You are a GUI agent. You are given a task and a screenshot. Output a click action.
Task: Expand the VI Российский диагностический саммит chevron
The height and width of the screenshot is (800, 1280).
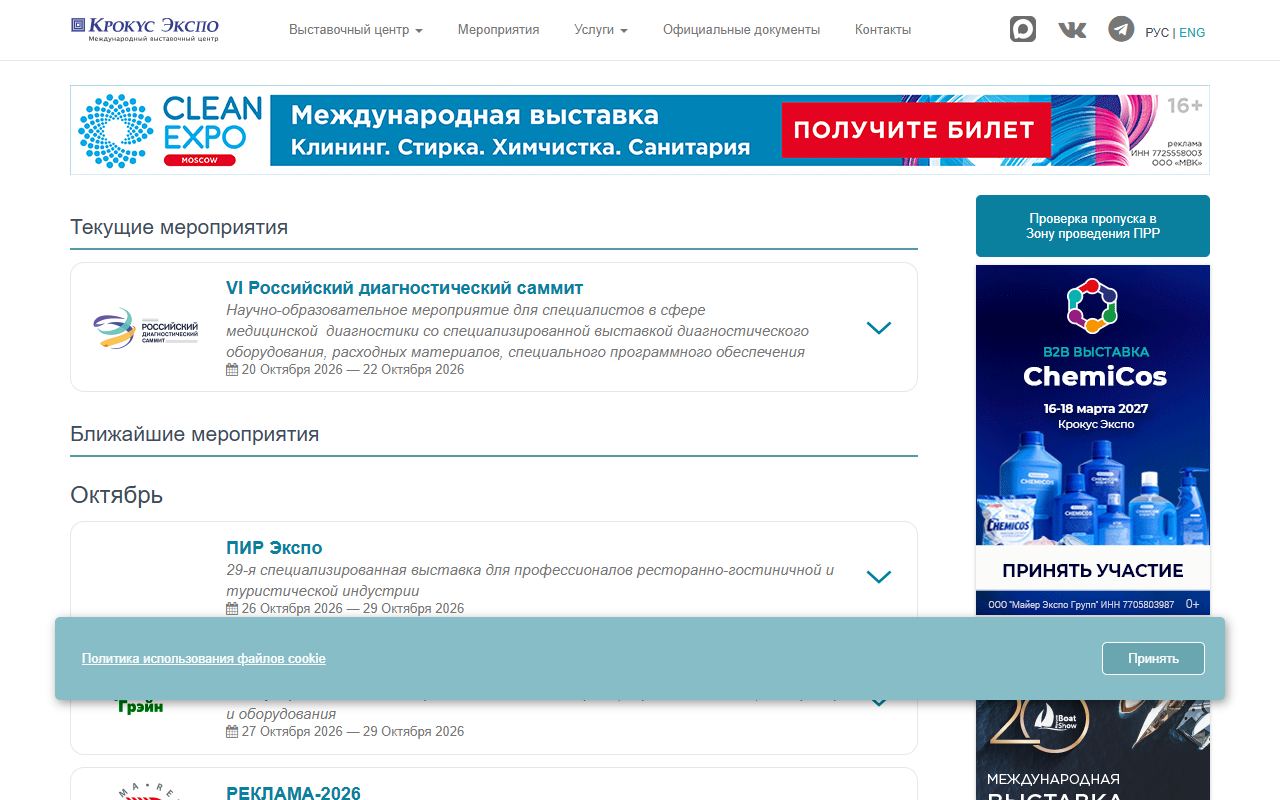point(878,328)
